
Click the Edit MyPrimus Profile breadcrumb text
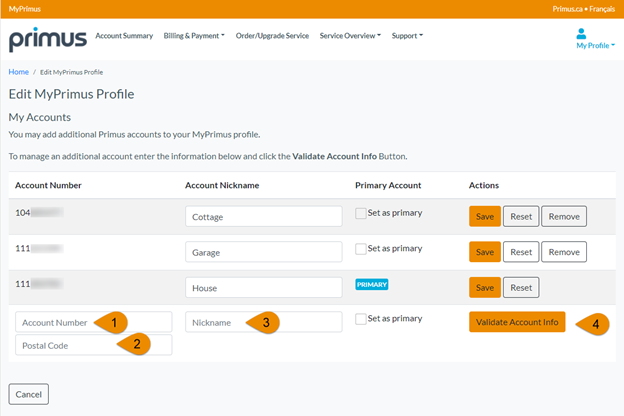click(x=72, y=72)
